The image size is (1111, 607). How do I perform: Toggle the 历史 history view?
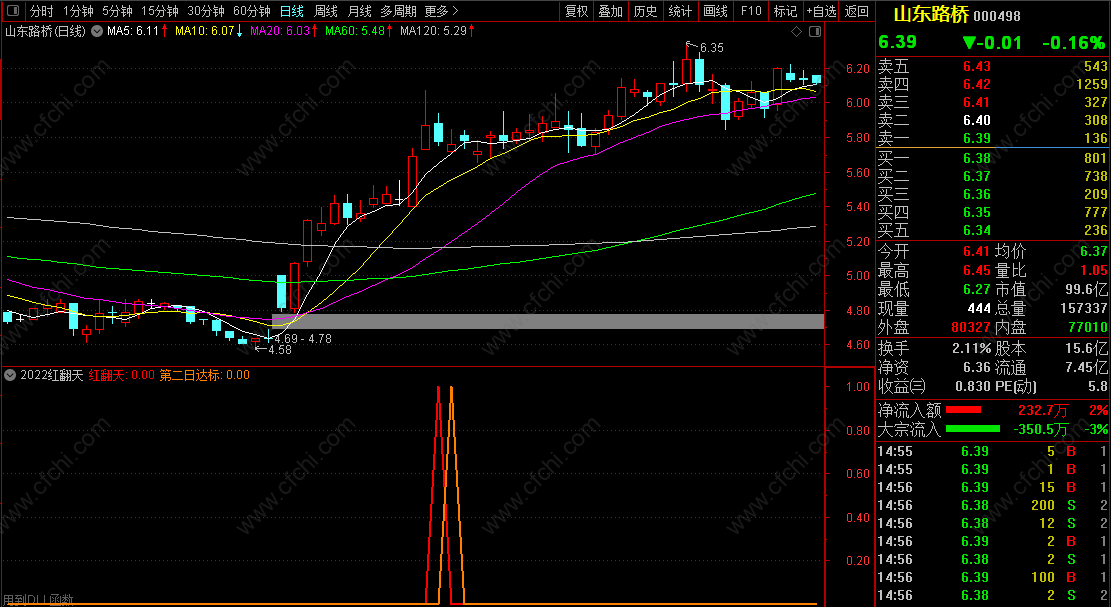click(x=645, y=11)
